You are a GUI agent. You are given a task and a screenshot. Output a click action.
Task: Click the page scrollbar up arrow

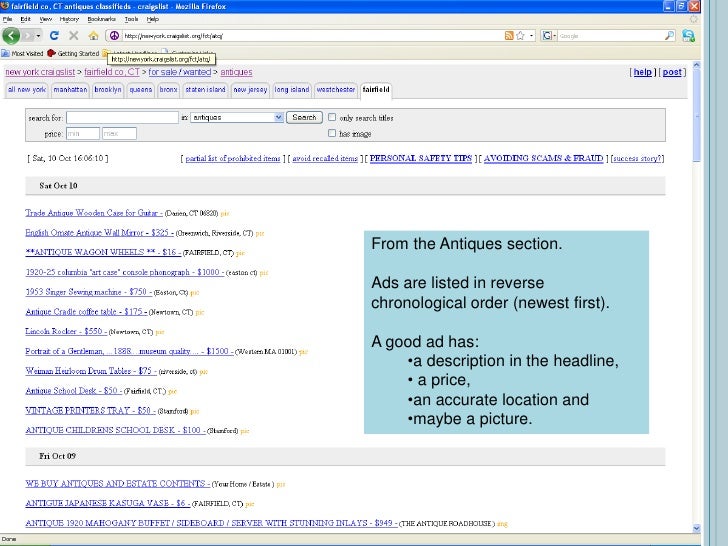pos(696,65)
